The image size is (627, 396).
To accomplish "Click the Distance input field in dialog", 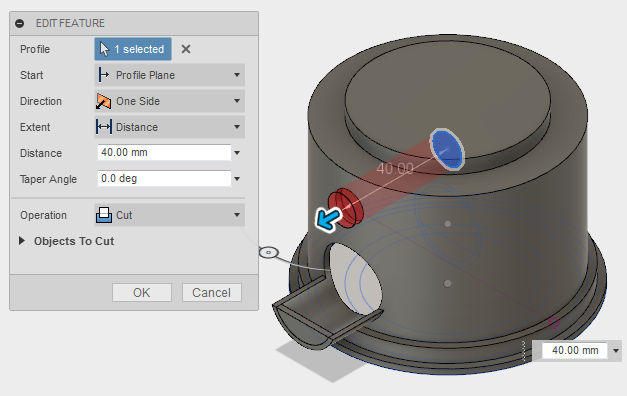I will [164, 152].
